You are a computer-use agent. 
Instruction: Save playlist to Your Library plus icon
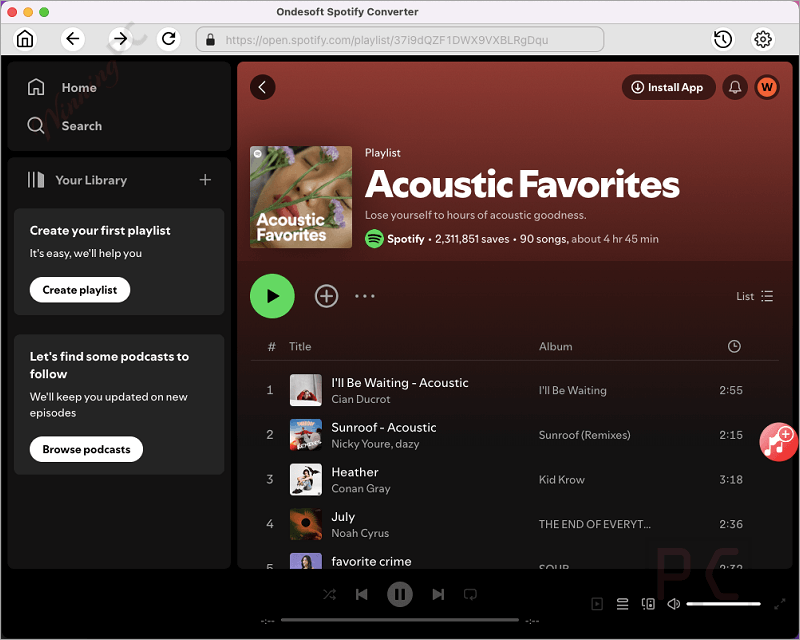327,296
